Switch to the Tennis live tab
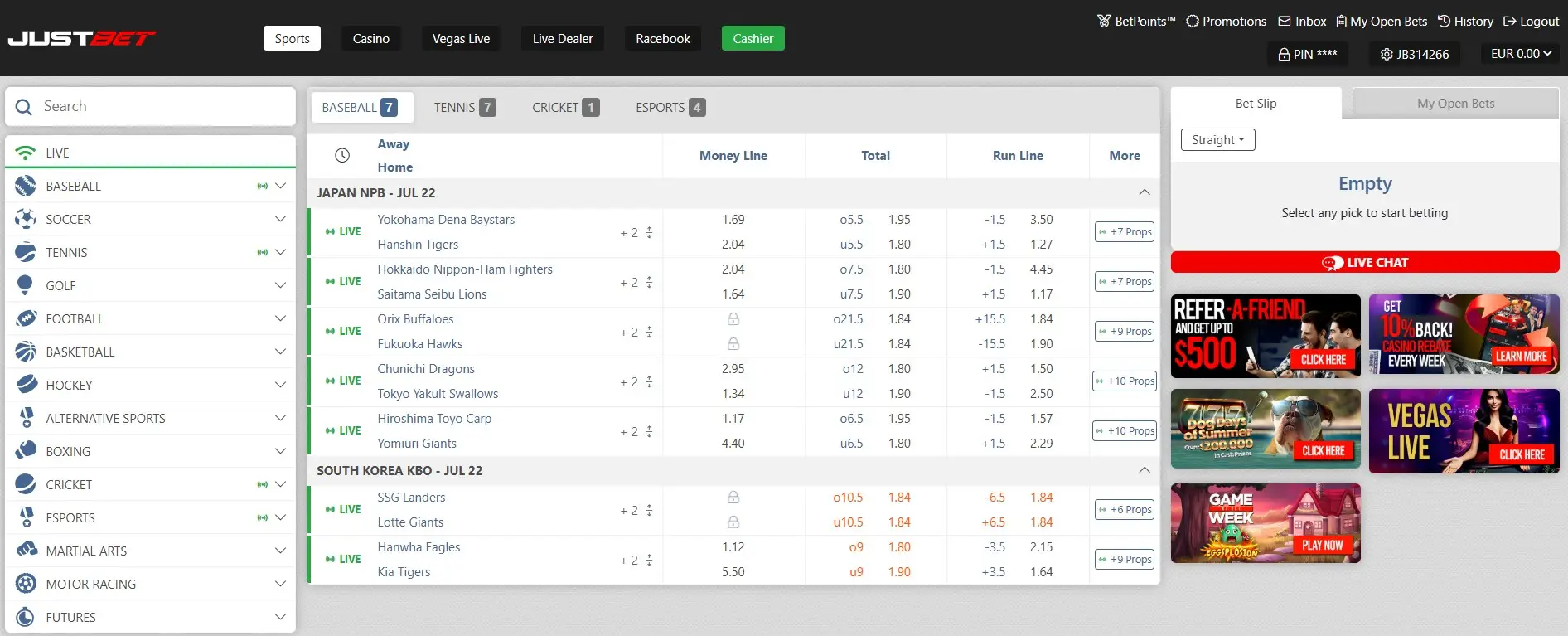1568x636 pixels. click(464, 107)
